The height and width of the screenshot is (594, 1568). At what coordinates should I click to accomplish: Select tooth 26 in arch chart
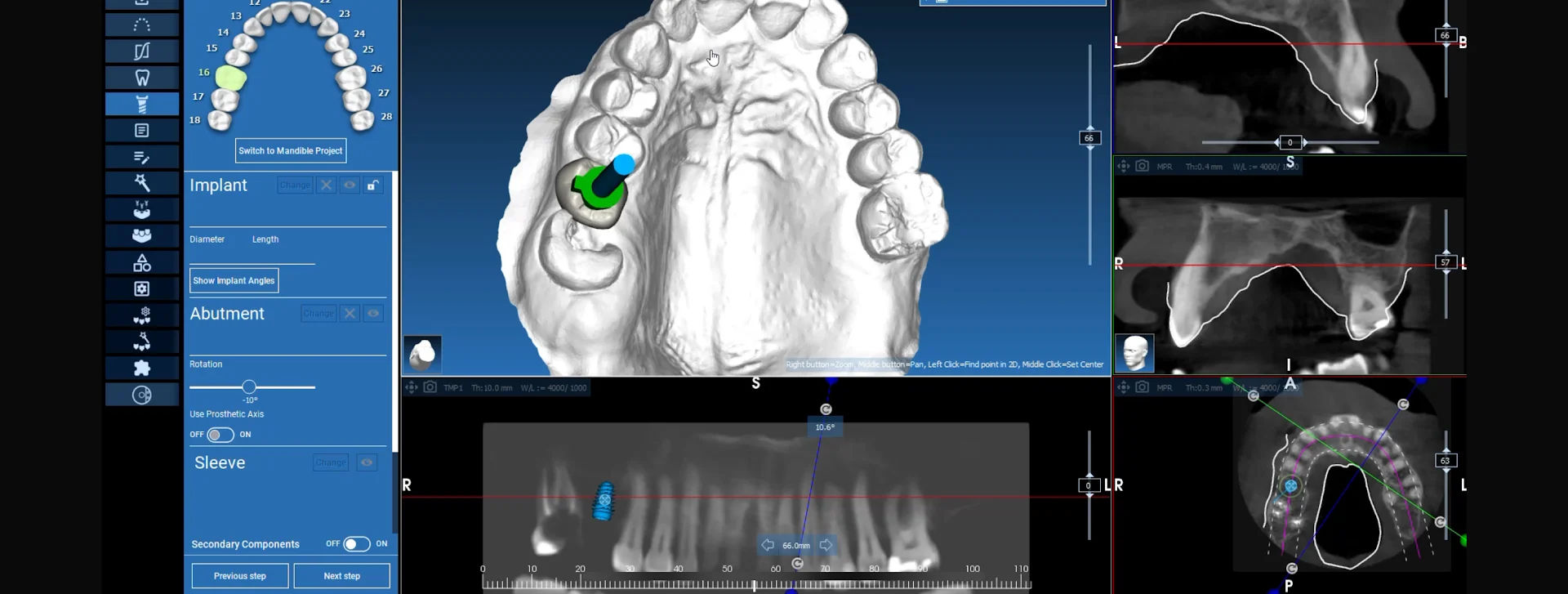pos(351,78)
